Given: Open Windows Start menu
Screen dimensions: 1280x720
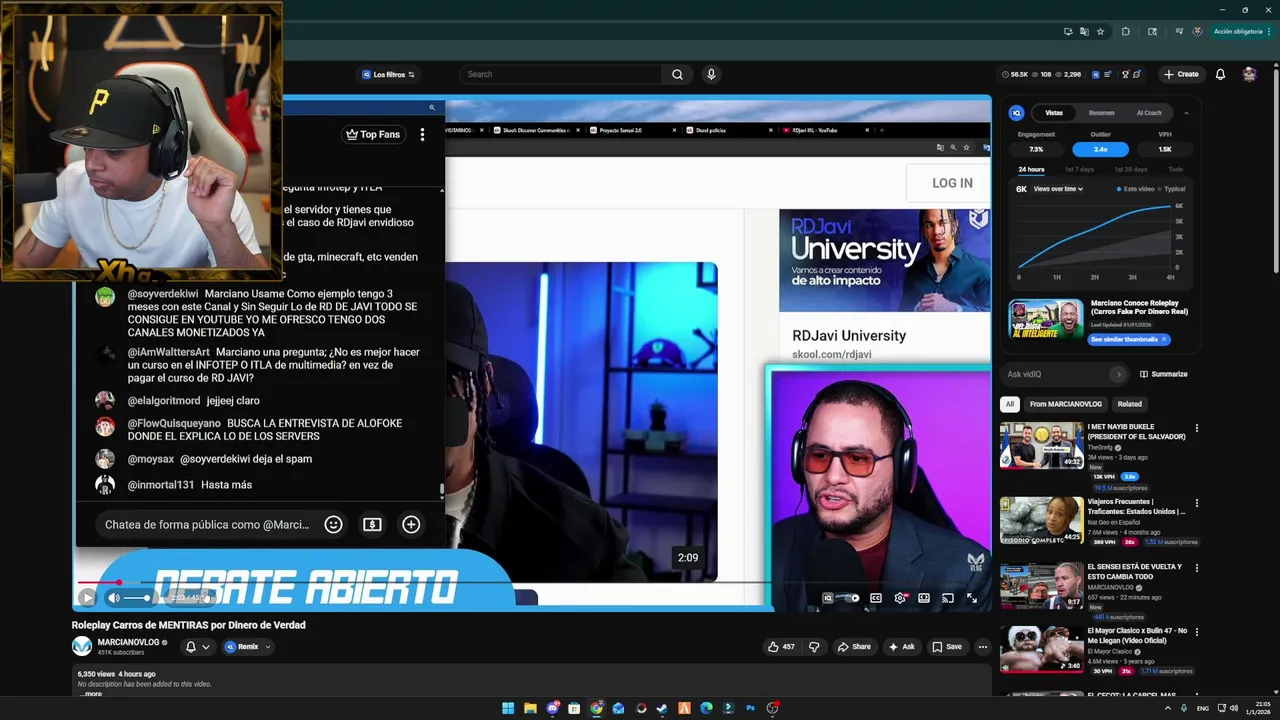Looking at the screenshot, I should pyautogui.click(x=508, y=708).
